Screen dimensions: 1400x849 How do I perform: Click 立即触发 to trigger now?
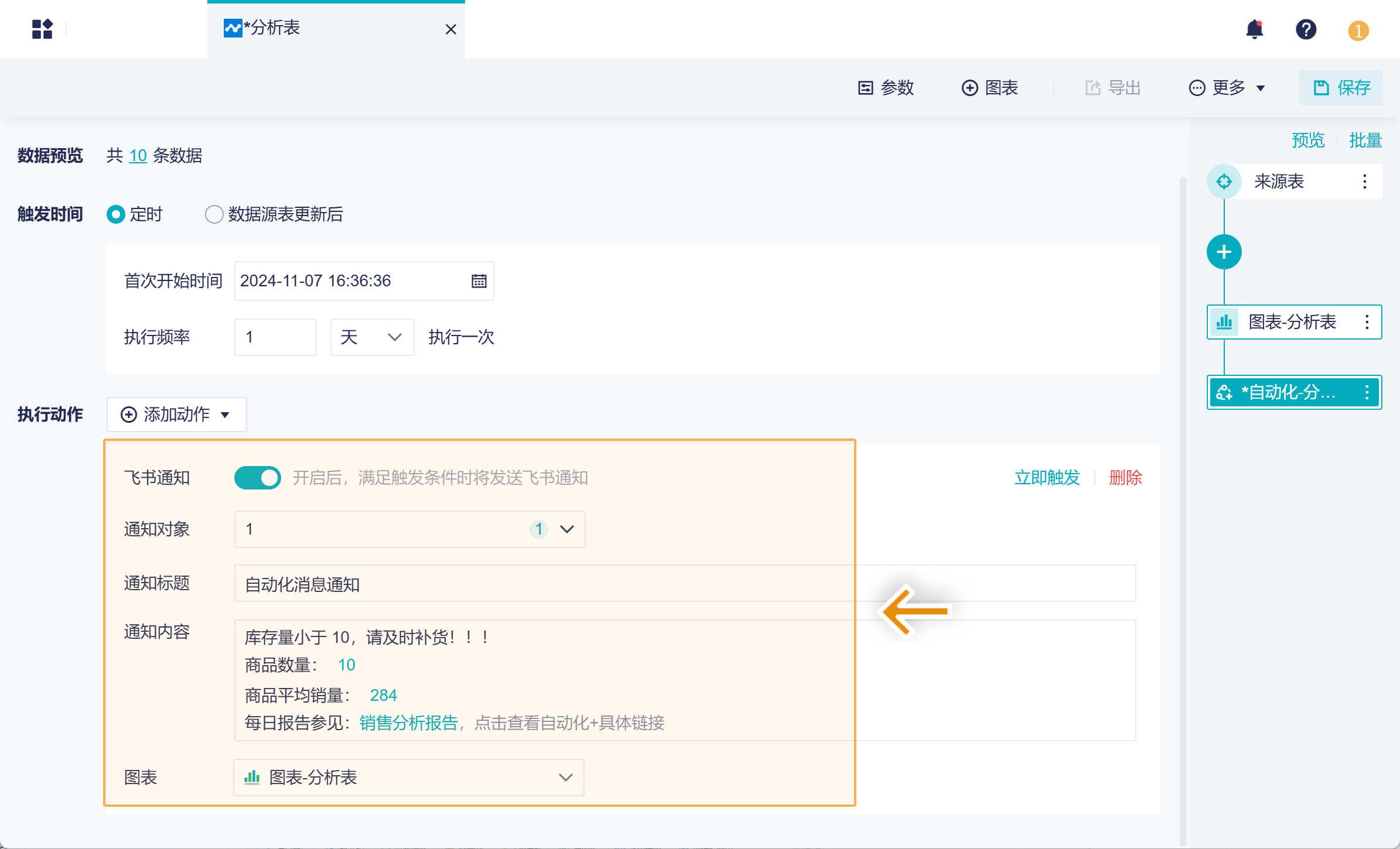click(1047, 478)
